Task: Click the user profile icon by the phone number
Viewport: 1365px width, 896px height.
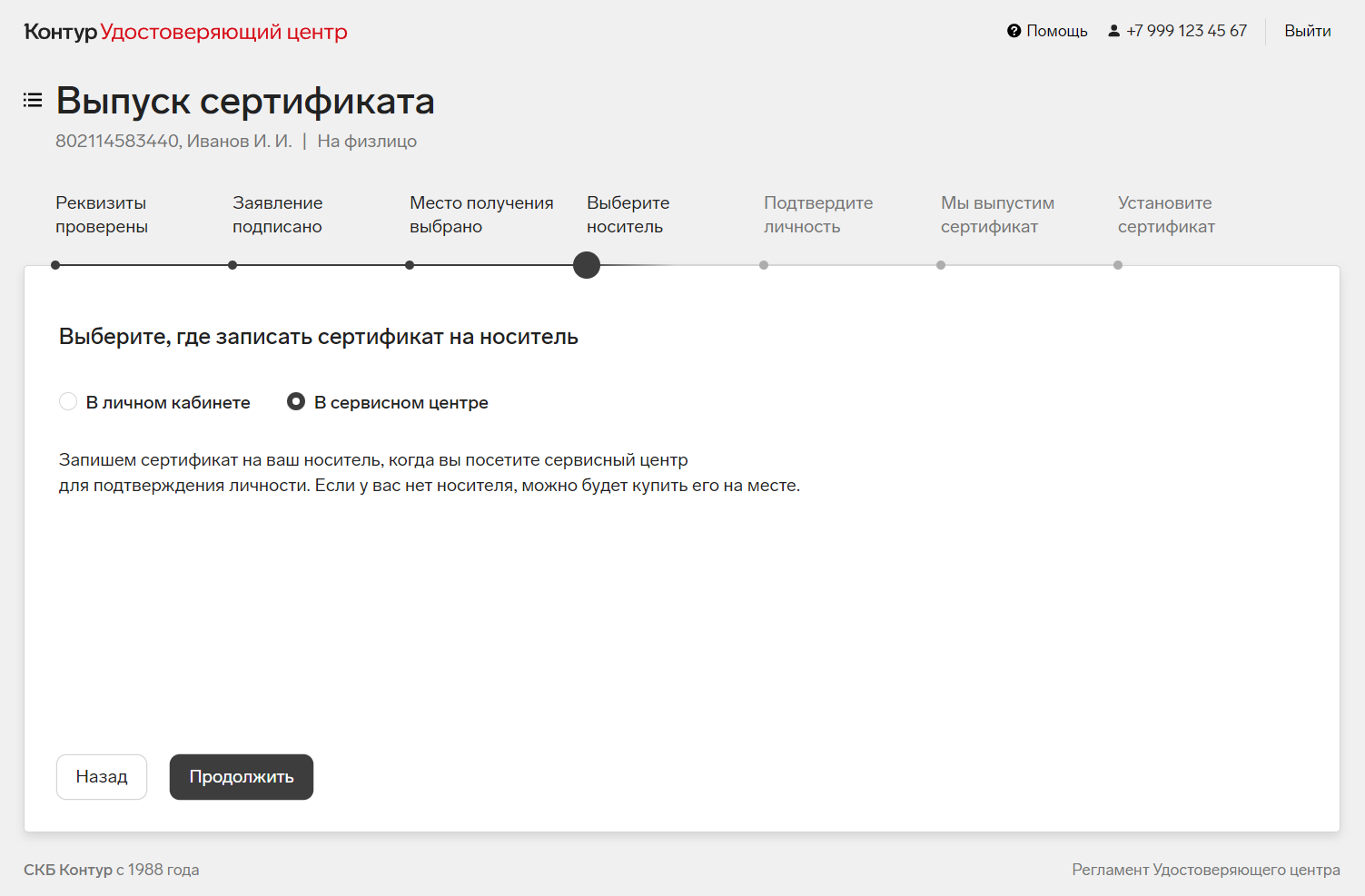Action: 1113,31
